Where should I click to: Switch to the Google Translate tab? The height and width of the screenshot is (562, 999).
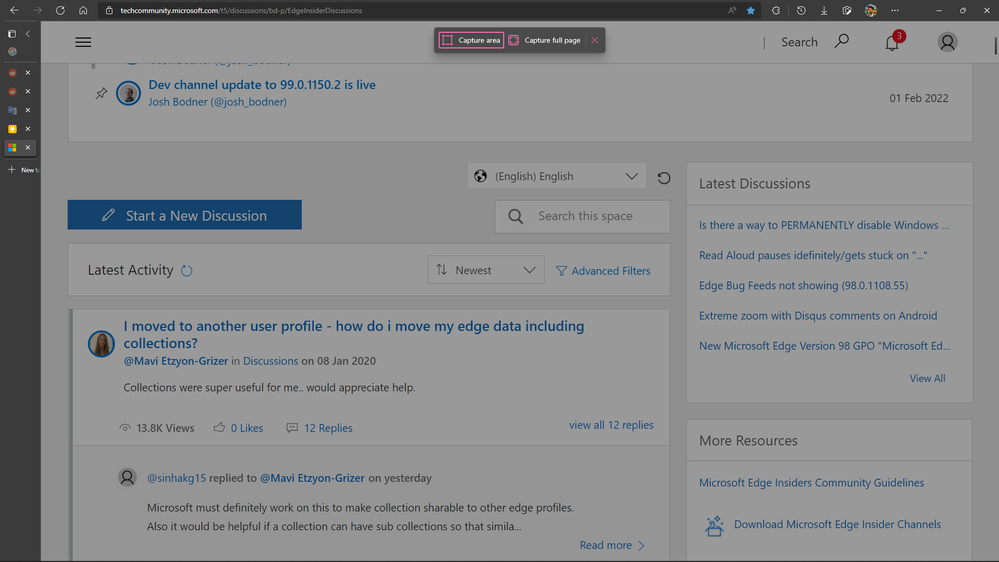click(x=12, y=110)
